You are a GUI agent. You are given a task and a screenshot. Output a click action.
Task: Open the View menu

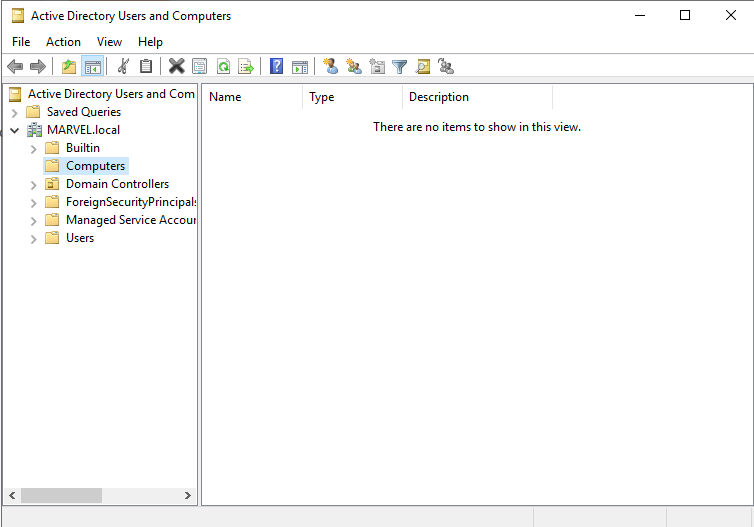[109, 42]
